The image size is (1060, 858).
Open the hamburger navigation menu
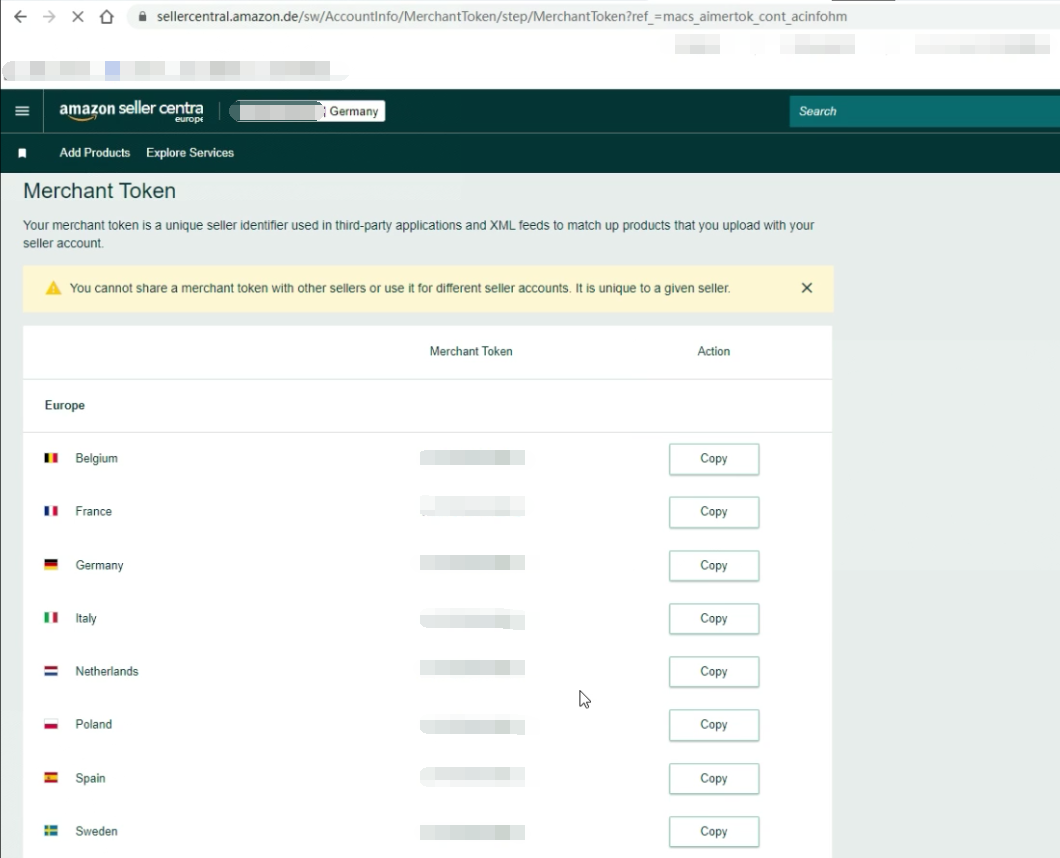22,111
